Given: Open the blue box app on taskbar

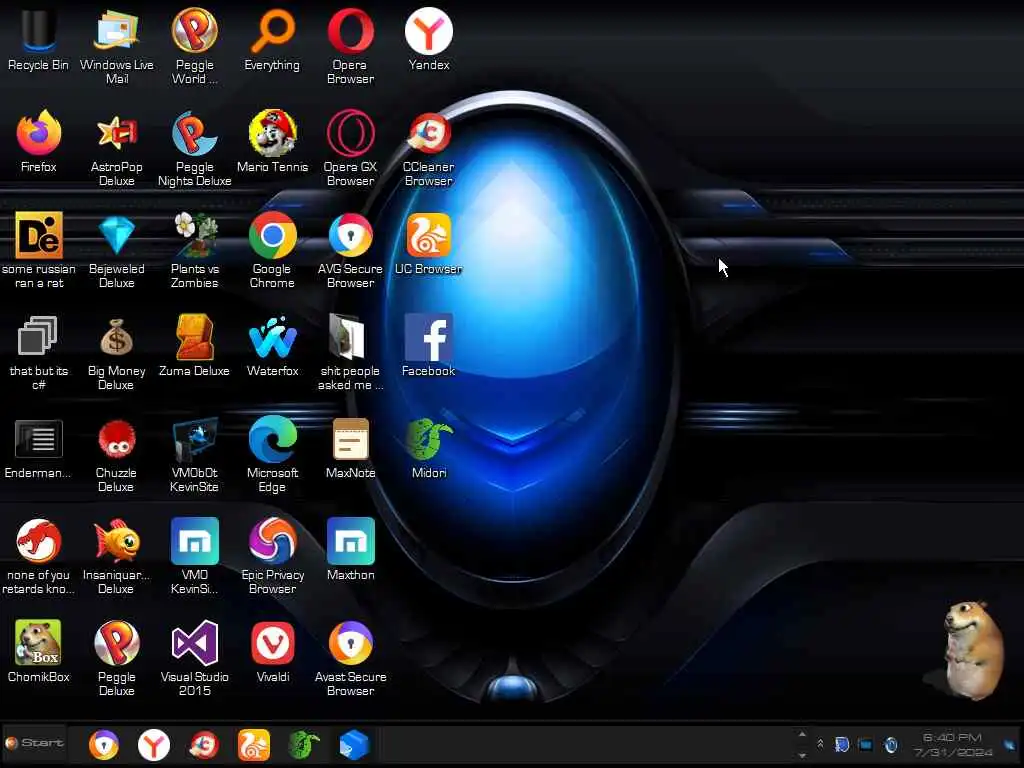Looking at the screenshot, I should click(x=354, y=744).
